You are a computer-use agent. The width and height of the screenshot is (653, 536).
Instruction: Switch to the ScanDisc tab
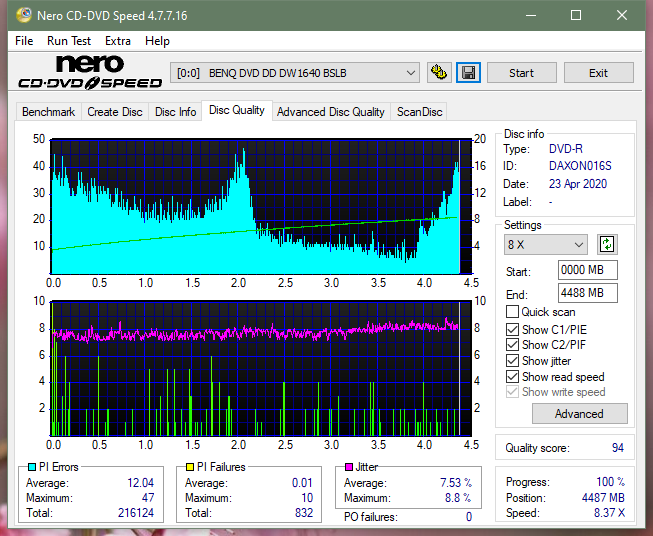[x=419, y=112]
